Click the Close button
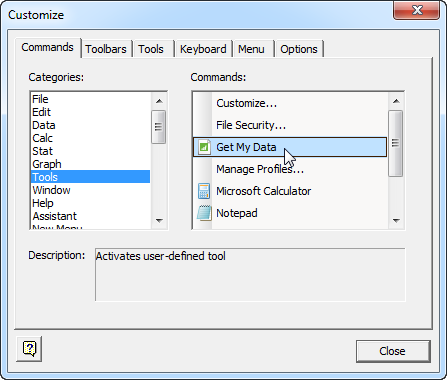Image resolution: width=447 pixels, height=380 pixels. (x=393, y=351)
